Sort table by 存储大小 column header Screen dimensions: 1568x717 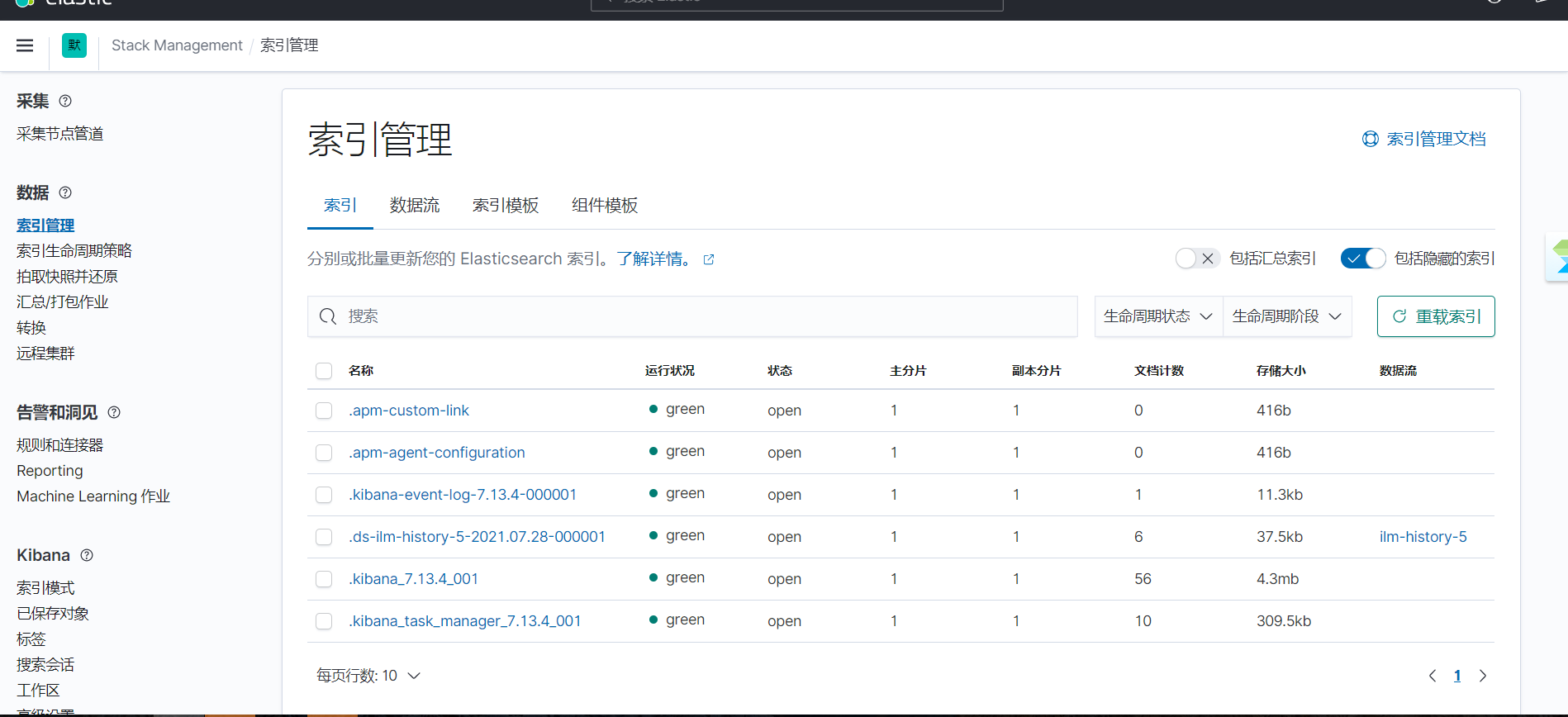click(x=1281, y=371)
